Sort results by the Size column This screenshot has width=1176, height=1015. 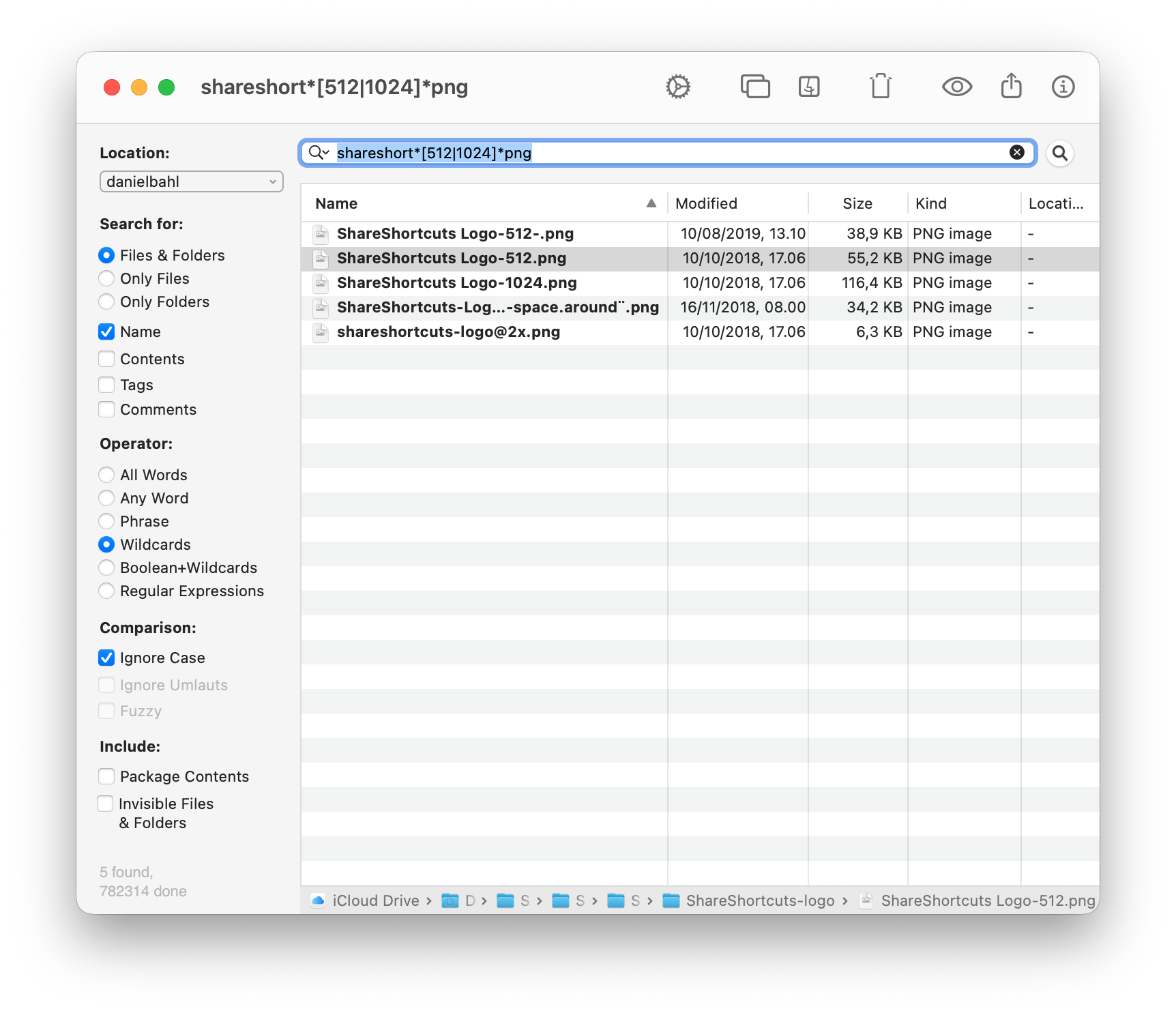857,203
